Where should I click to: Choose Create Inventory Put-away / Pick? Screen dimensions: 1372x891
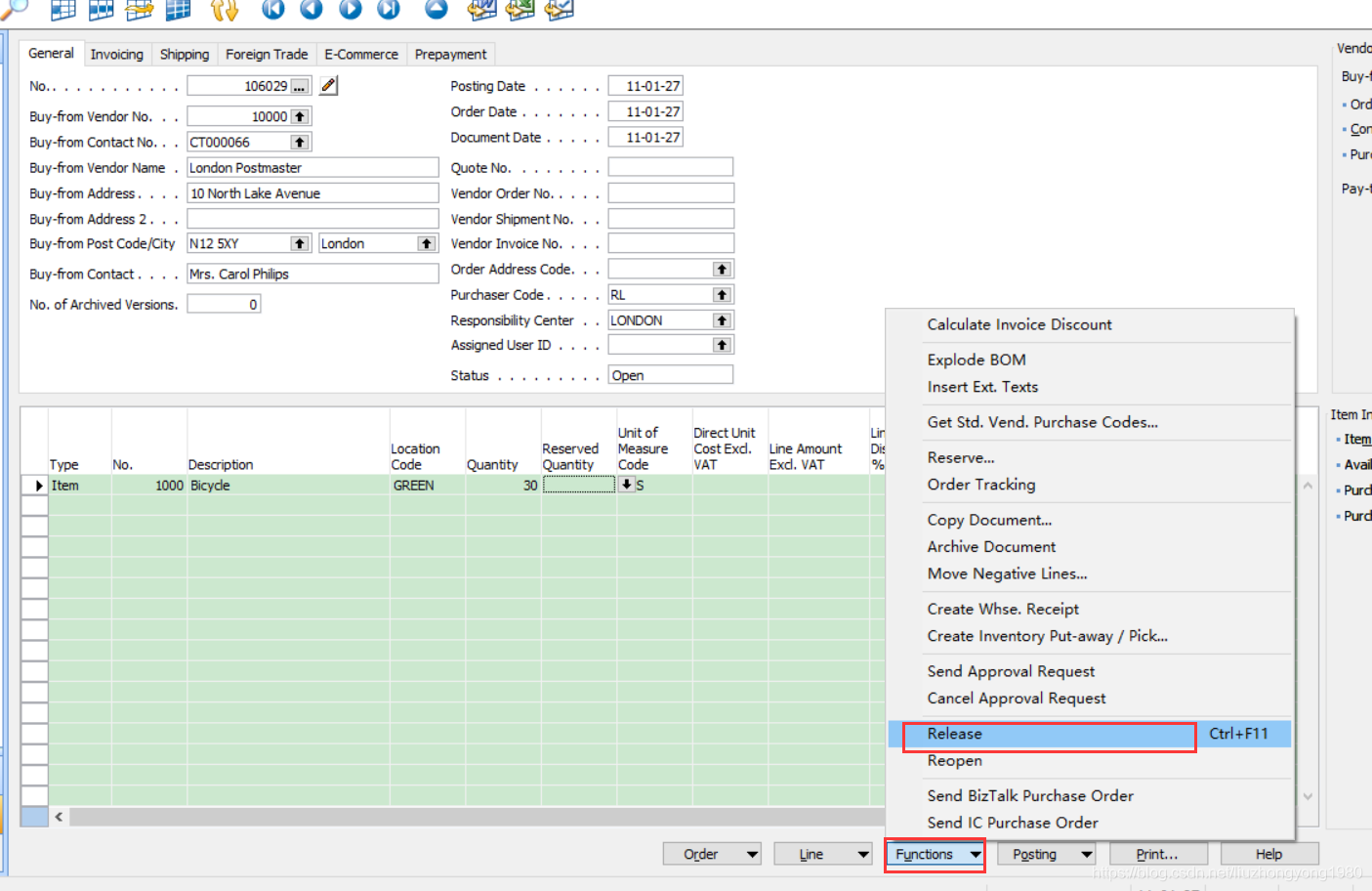1090,636
